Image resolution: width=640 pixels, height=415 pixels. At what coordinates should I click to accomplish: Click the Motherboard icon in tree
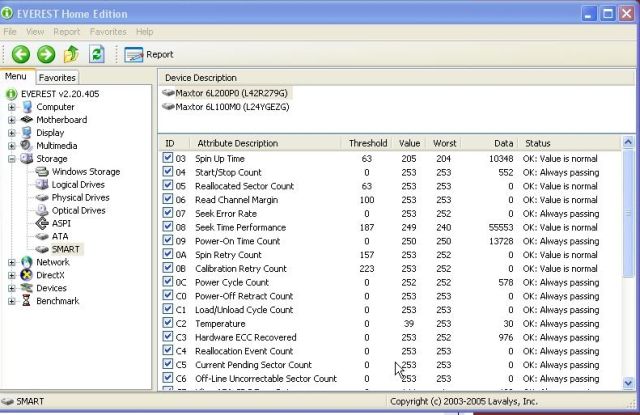coord(27,120)
